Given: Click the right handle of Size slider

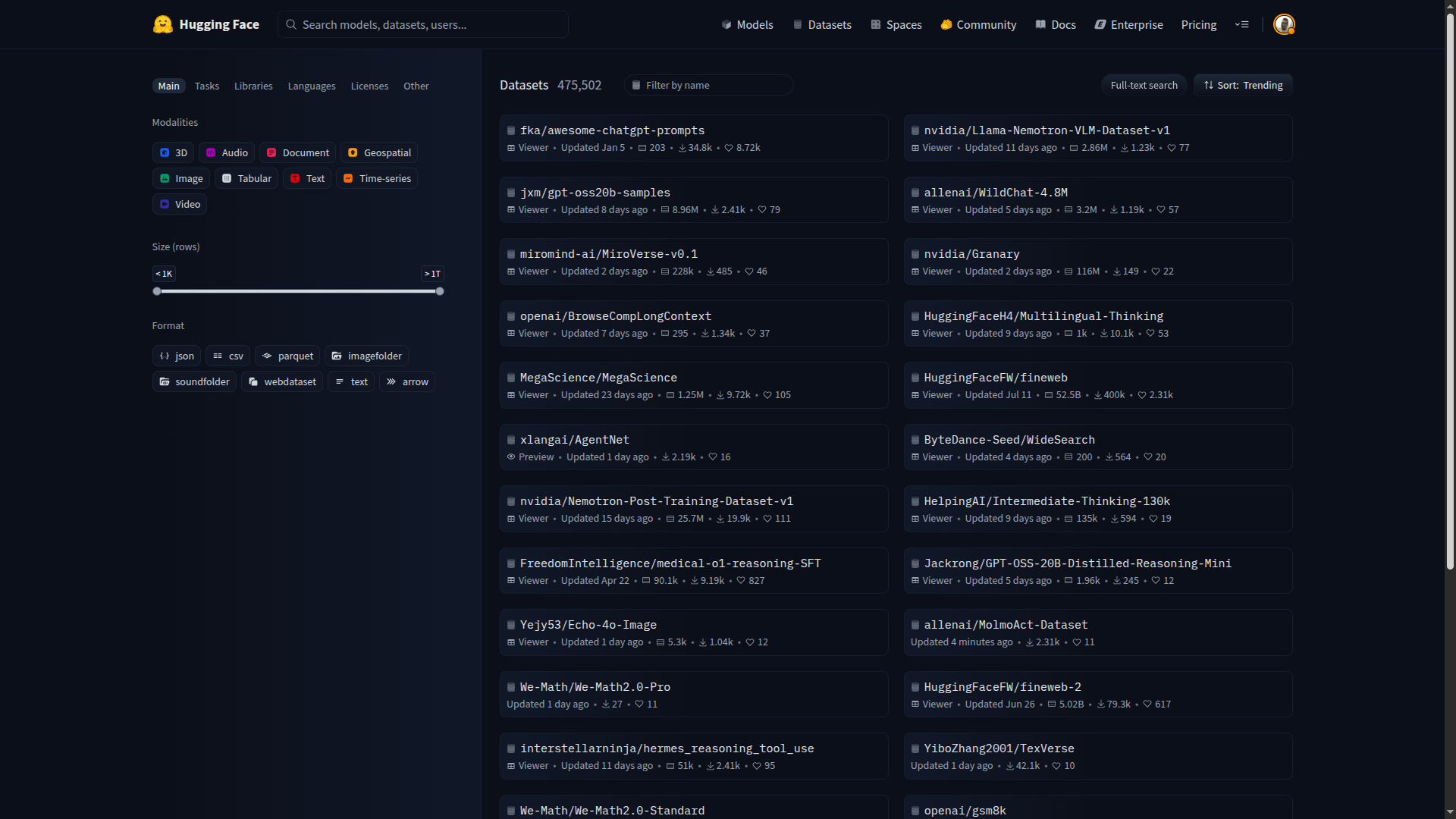Looking at the screenshot, I should [440, 291].
